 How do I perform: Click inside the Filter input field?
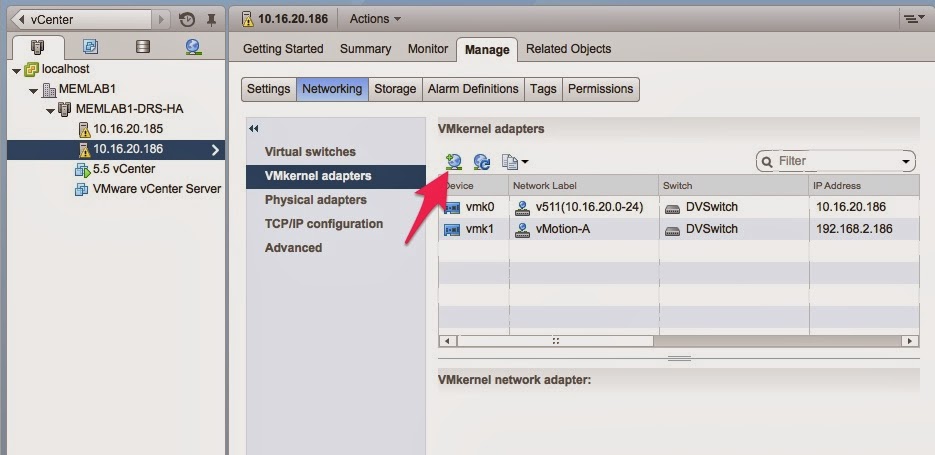[836, 162]
